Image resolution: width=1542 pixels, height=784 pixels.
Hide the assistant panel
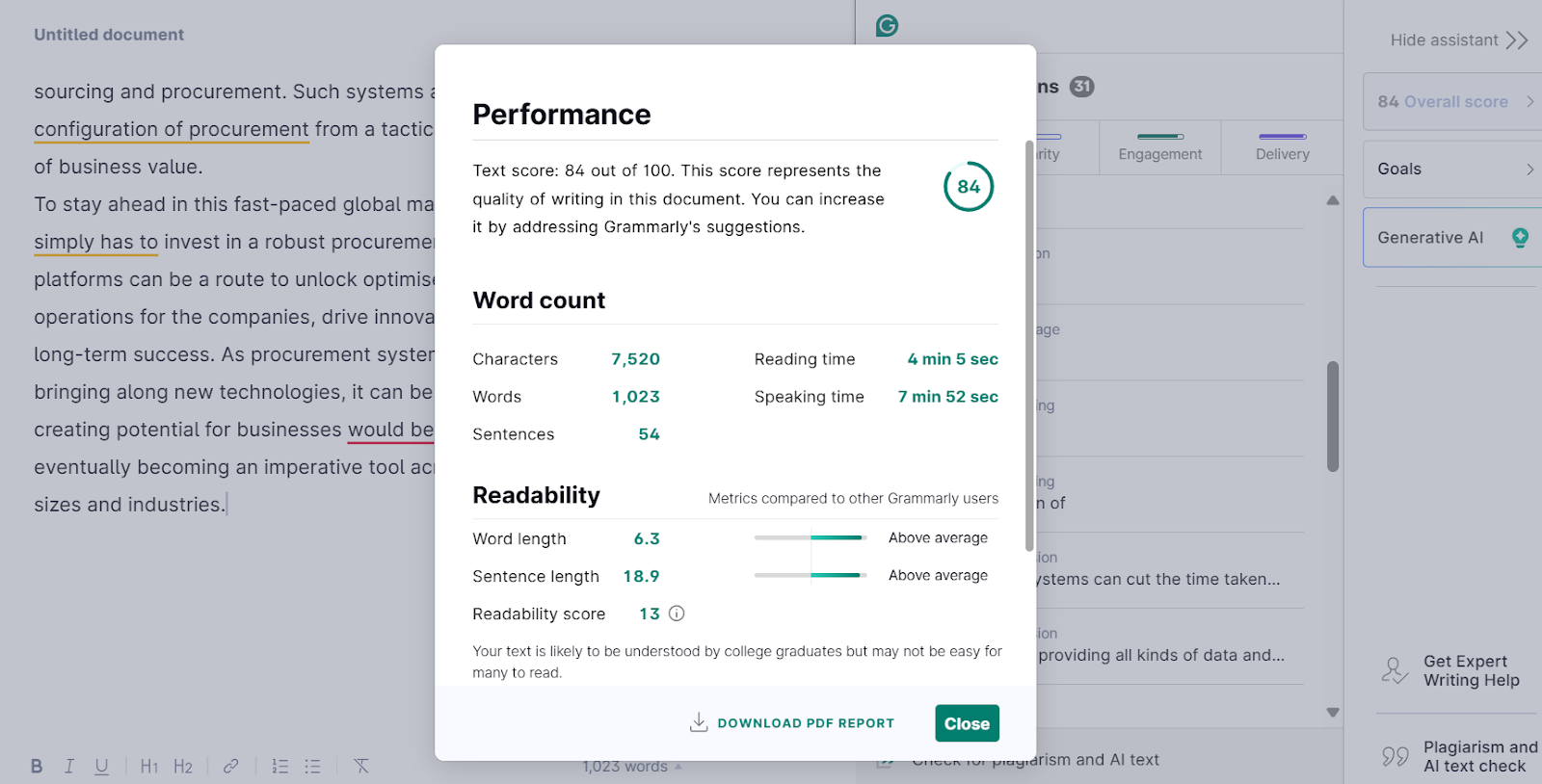1458,40
